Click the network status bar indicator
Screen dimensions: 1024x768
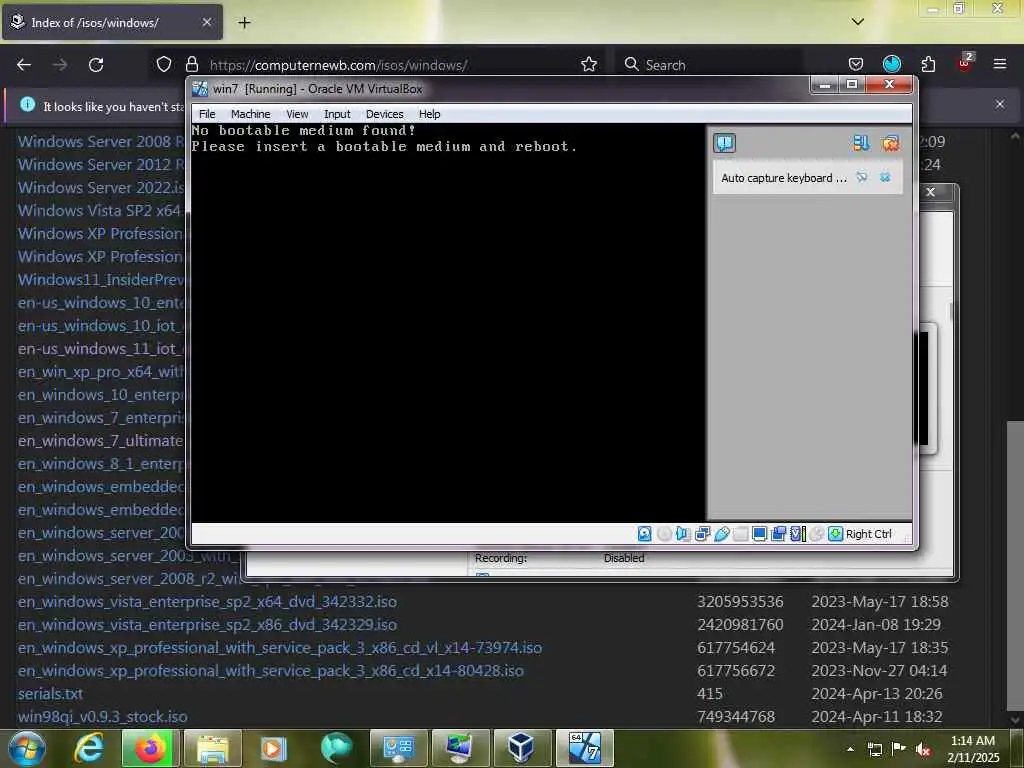(x=703, y=534)
